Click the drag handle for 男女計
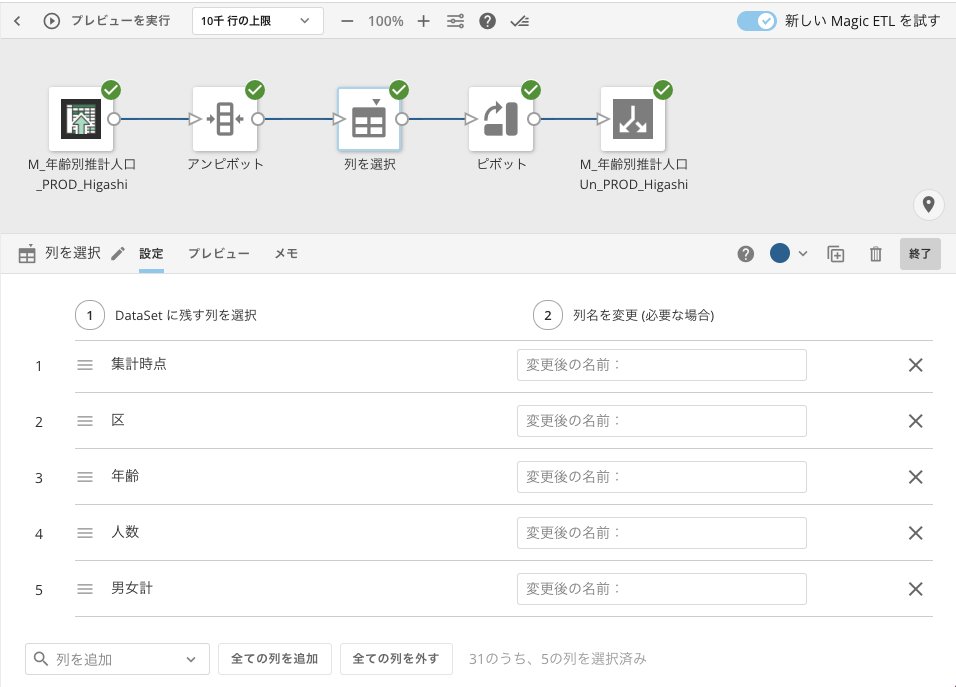 click(x=85, y=589)
